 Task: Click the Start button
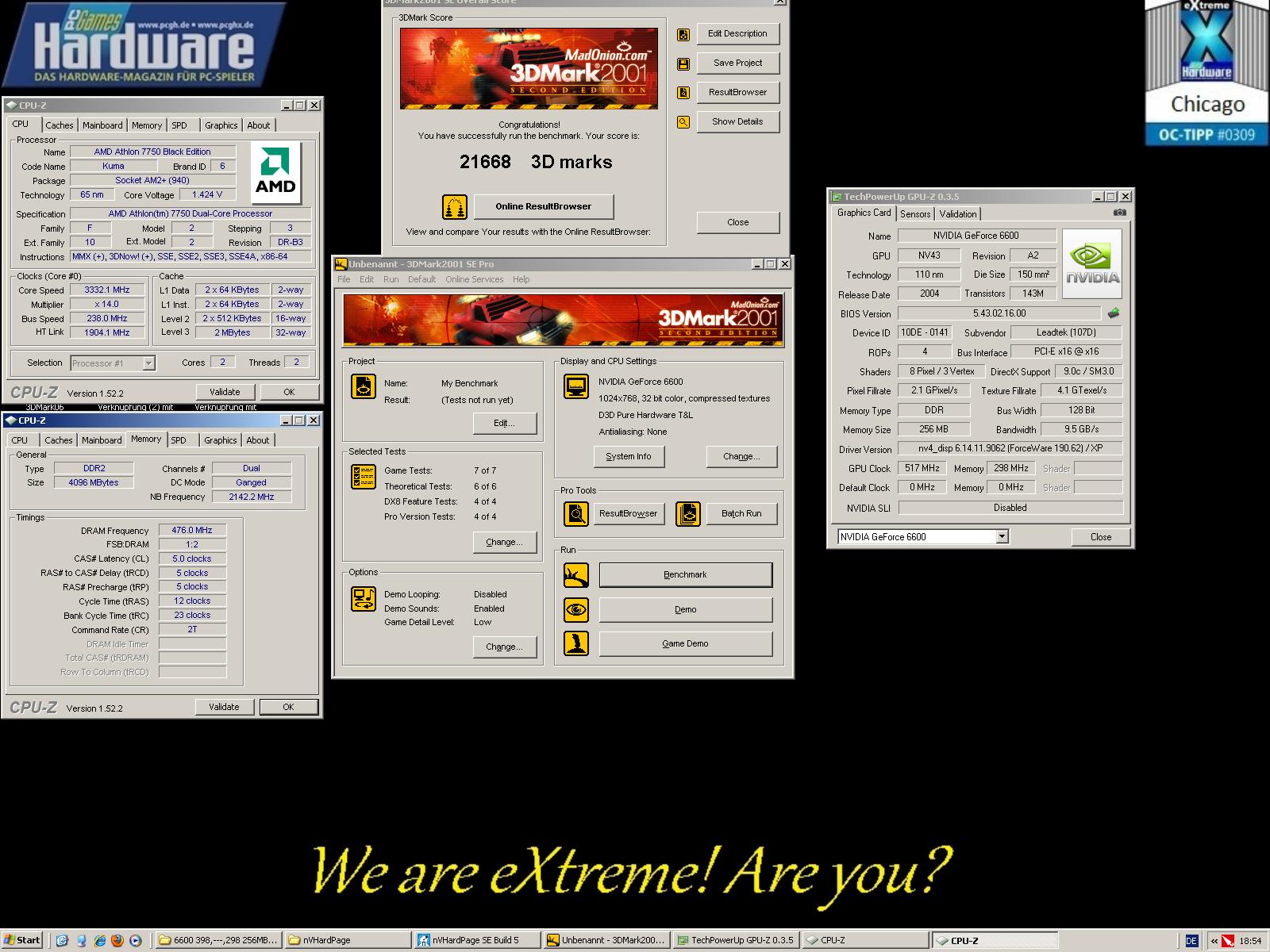(x=22, y=941)
